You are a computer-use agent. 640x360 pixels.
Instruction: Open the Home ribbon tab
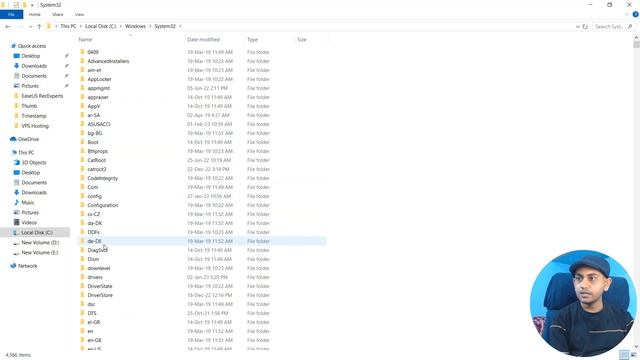(x=35, y=14)
